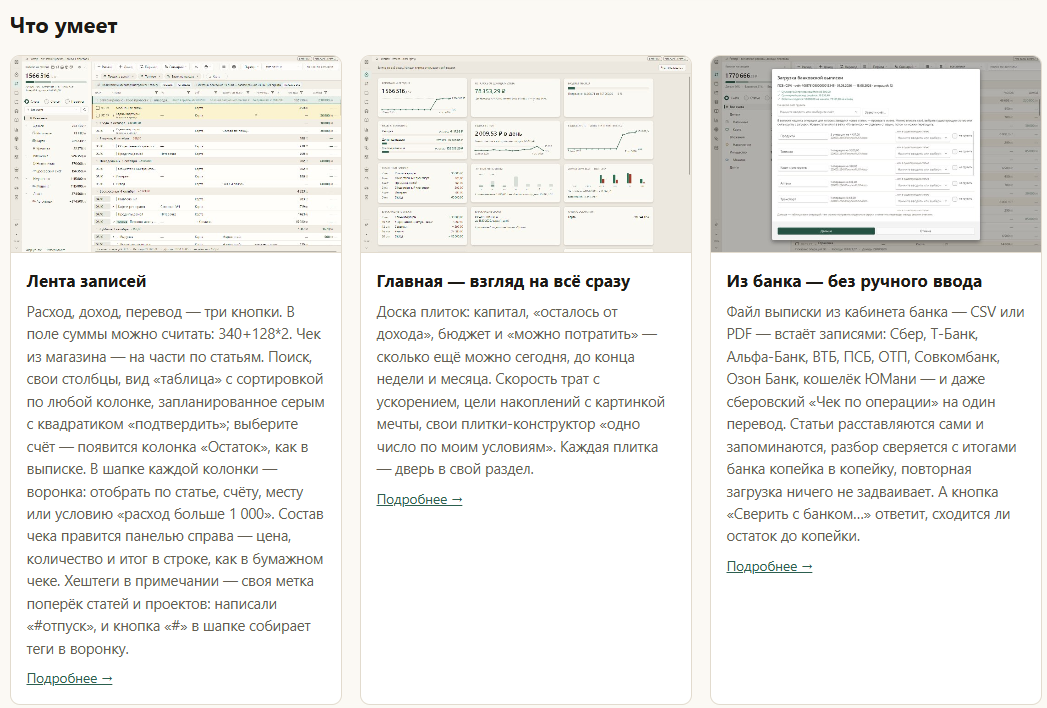
Task: Click the Лента записей card heading
Action: tap(86, 281)
